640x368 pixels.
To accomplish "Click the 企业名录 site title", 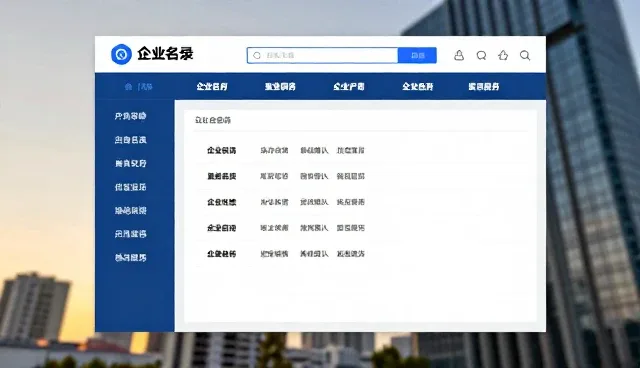I will pyautogui.click(x=165, y=53).
